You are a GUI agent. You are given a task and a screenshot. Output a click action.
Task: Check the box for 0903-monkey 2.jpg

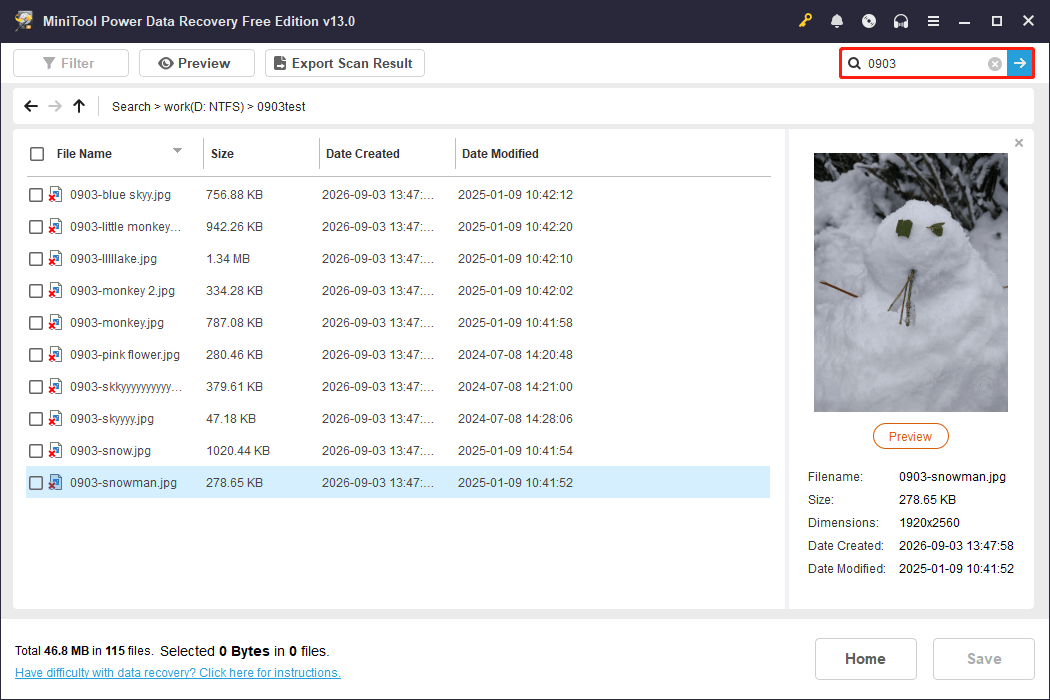pos(36,291)
